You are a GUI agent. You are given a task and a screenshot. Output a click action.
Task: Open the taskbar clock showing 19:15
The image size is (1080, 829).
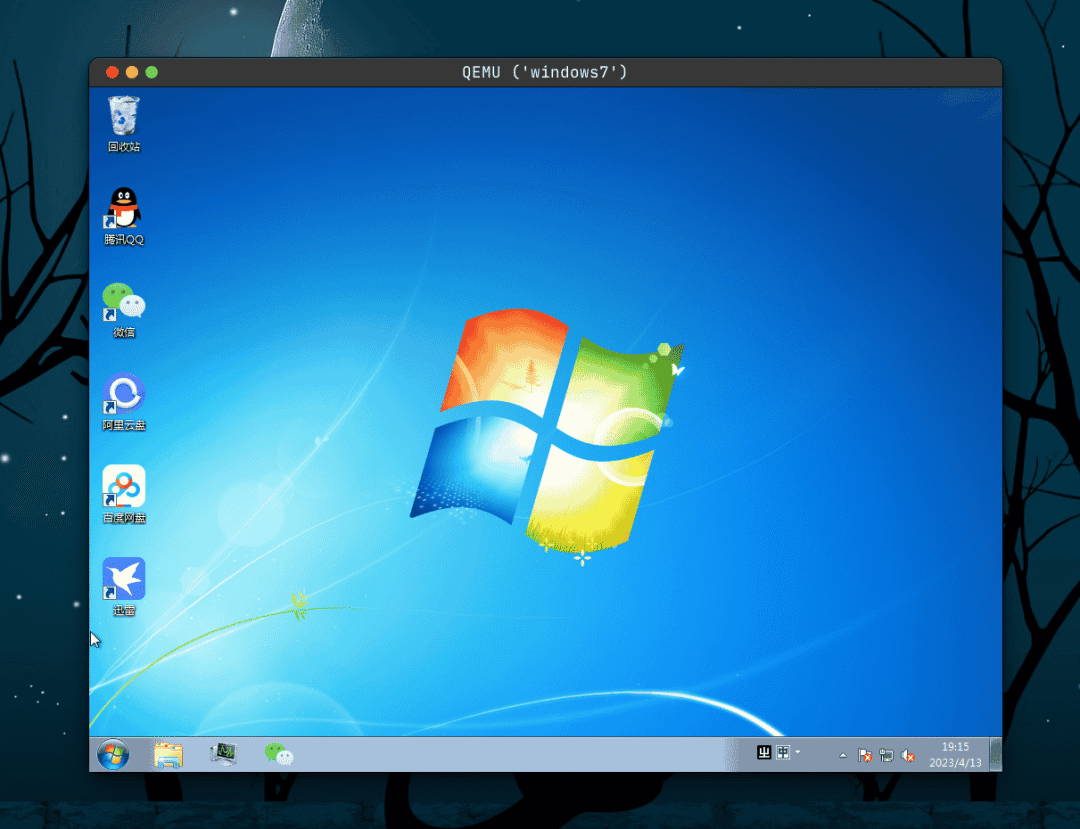(x=955, y=755)
